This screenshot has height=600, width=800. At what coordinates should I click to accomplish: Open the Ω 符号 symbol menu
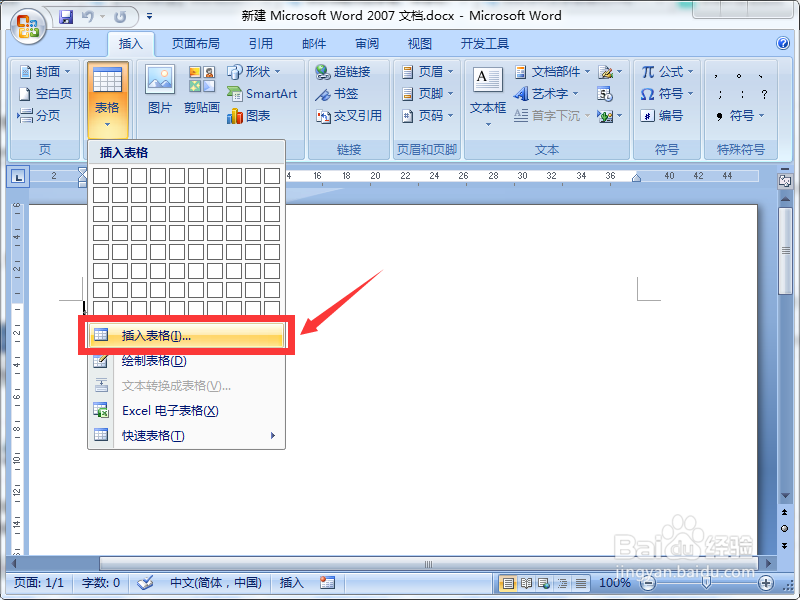tap(667, 93)
